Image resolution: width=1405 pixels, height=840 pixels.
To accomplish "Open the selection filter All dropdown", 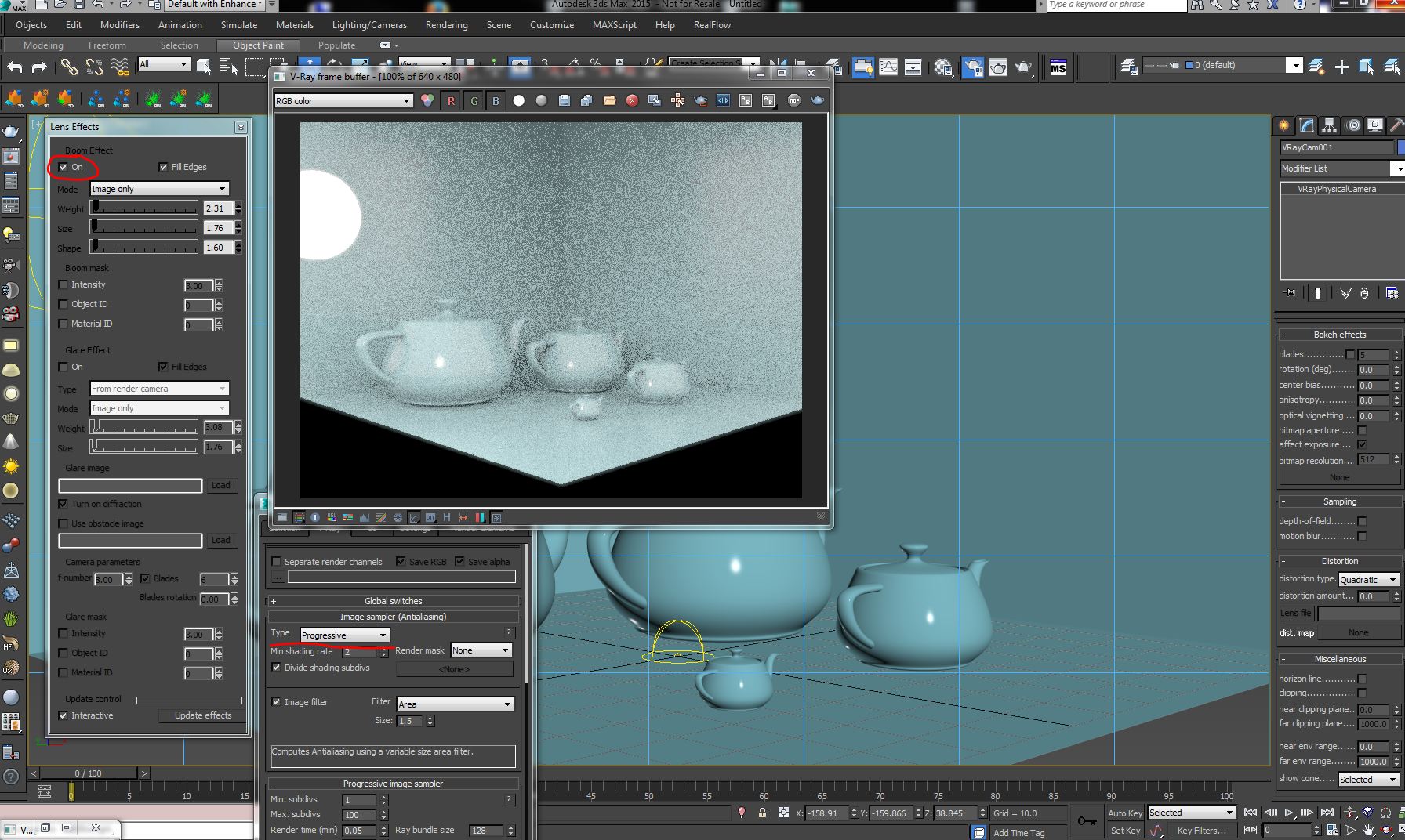I will click(164, 64).
